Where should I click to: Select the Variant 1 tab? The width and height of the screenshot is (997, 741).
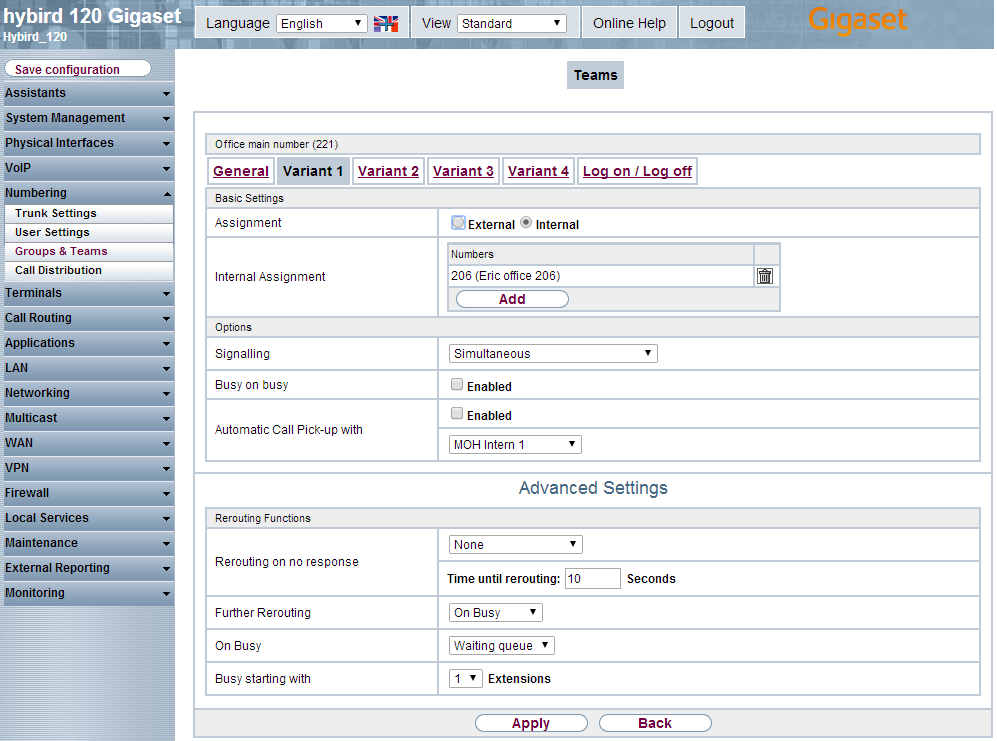pyautogui.click(x=313, y=171)
